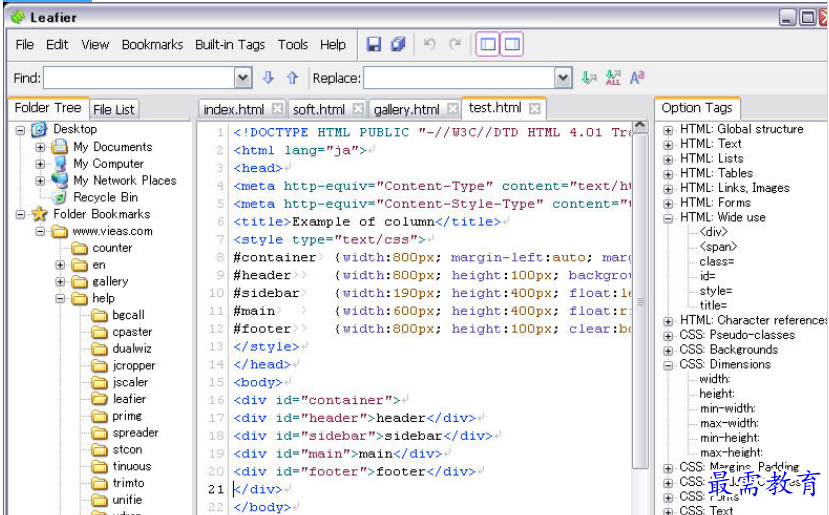Open the Edit menu
The height and width of the screenshot is (515, 829).
57,44
